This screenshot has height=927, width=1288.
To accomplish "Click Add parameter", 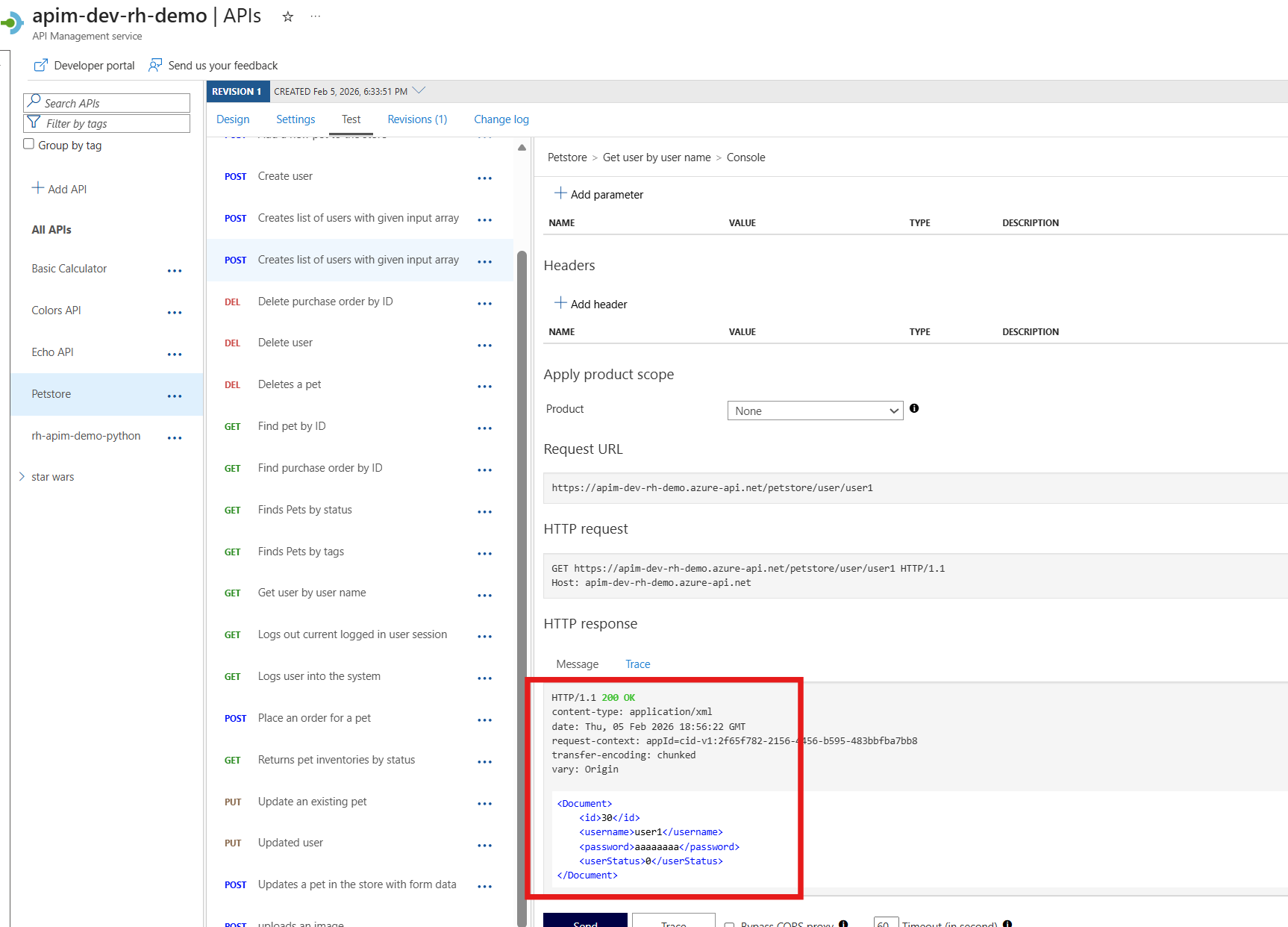I will (x=598, y=194).
